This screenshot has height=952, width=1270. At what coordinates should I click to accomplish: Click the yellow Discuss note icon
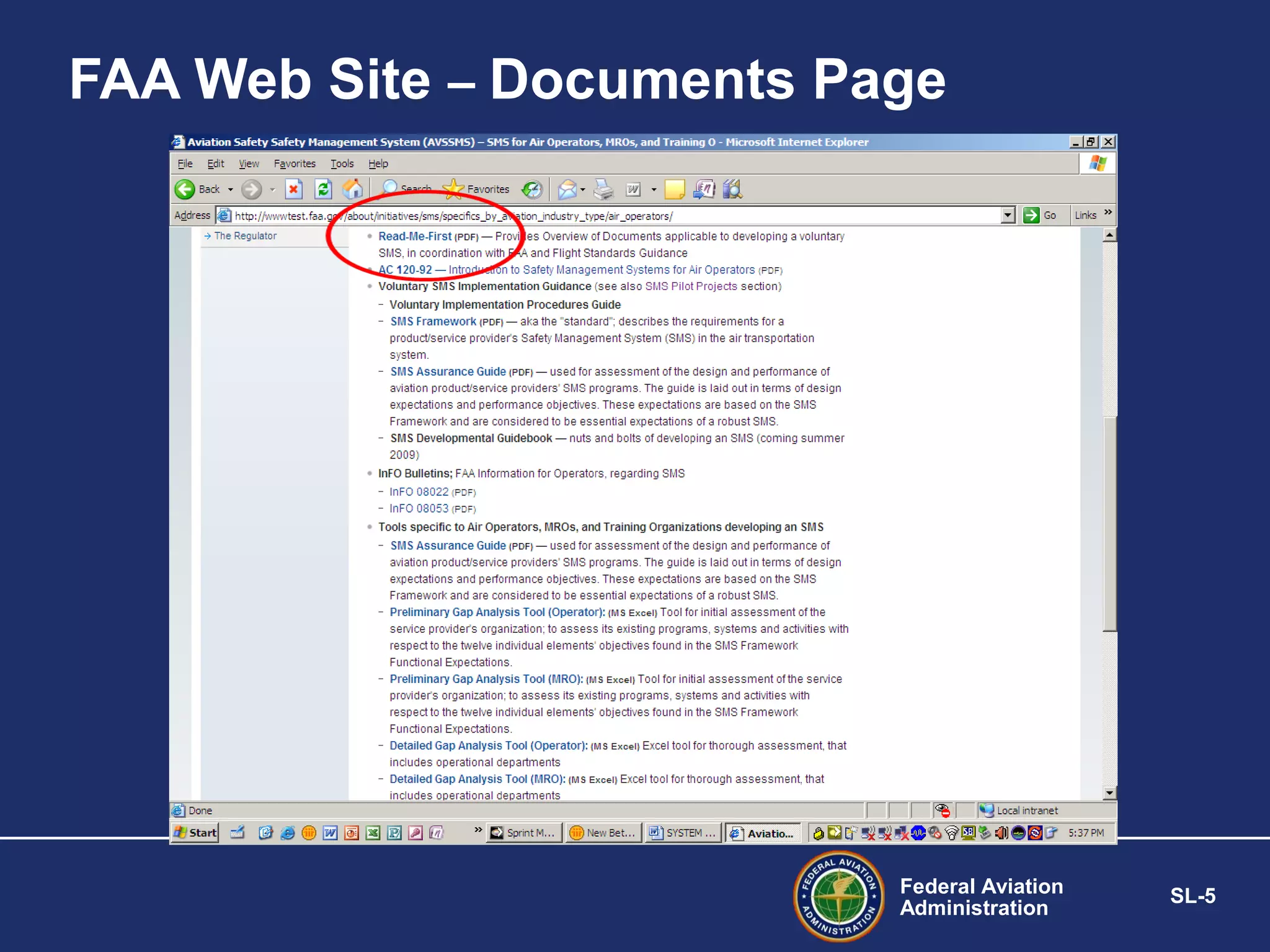(x=675, y=189)
